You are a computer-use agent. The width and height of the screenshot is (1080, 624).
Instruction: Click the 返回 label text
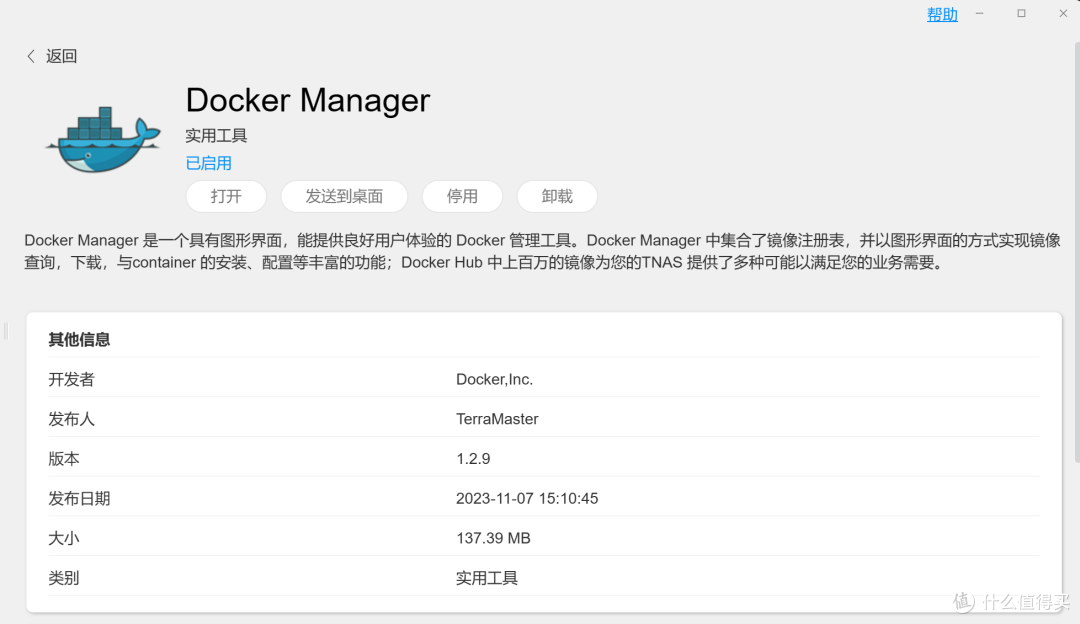tap(61, 56)
